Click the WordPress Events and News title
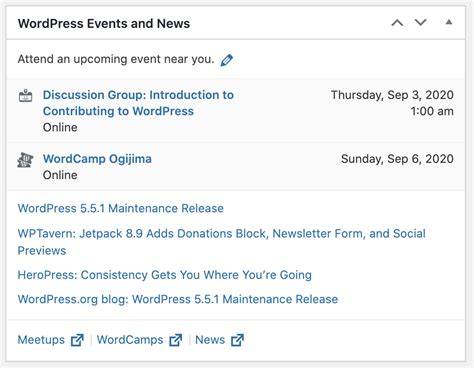The width and height of the screenshot is (474, 368). [104, 24]
